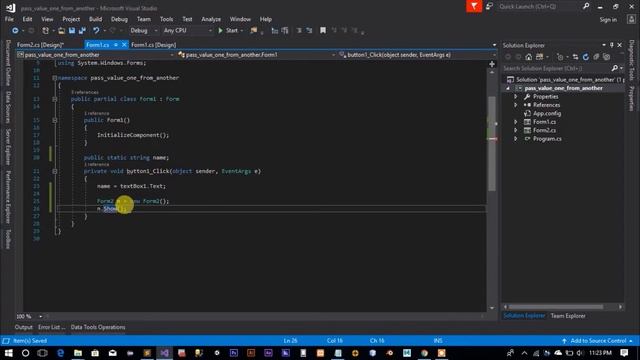Click the Refresh icon in Solution Explorer
This screenshot has width=640, height=360.
586,57
